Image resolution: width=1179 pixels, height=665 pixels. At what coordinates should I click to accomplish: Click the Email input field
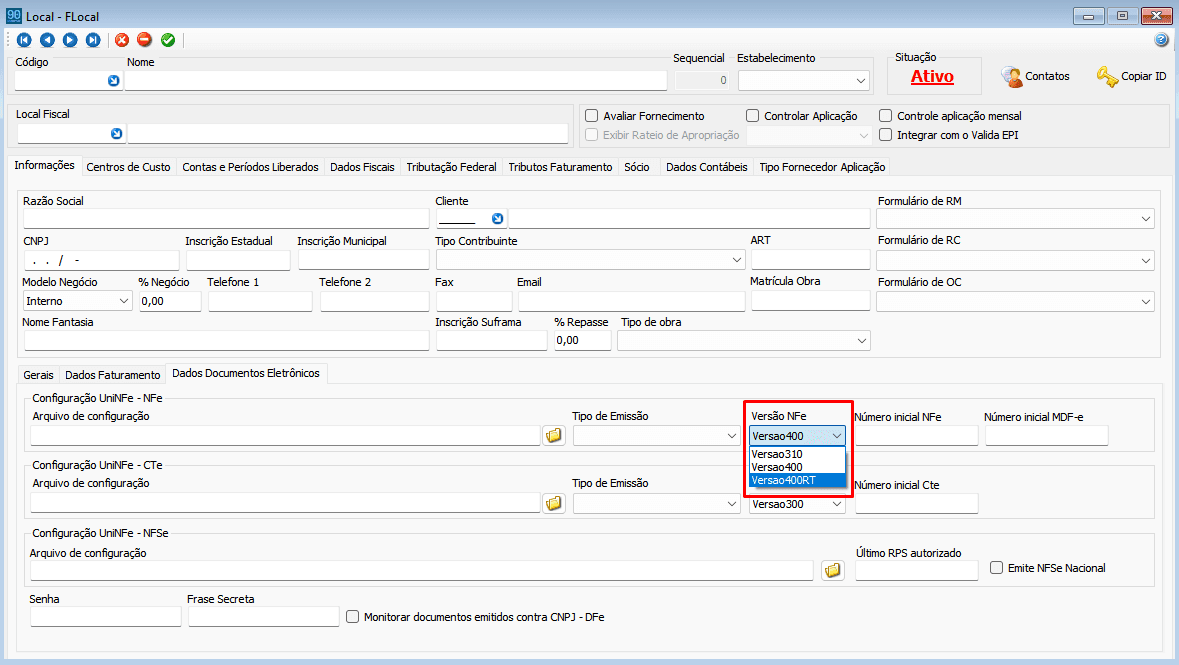pos(632,301)
